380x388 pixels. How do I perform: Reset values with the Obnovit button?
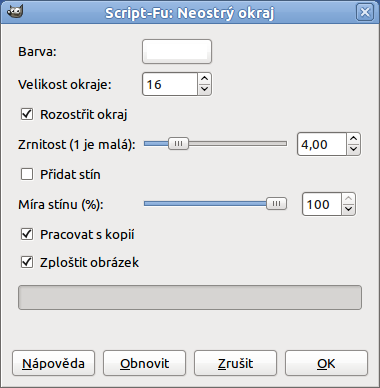[144, 363]
